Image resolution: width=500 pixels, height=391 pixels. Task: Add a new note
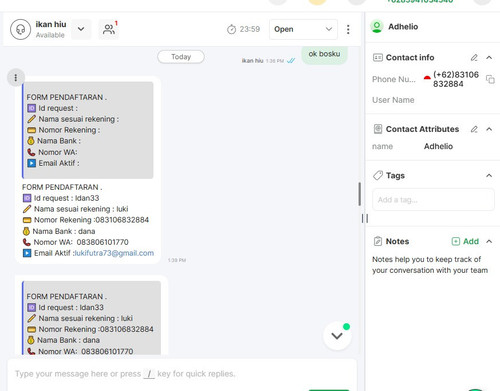(465, 241)
